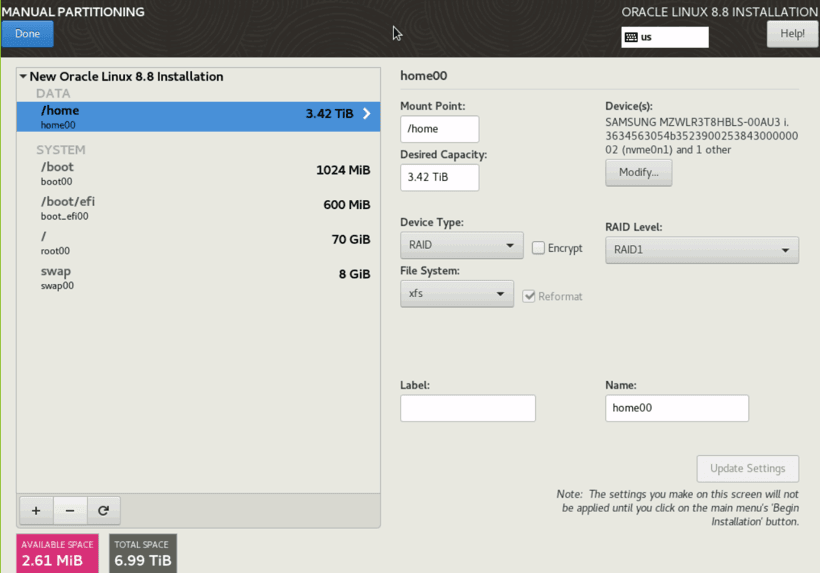Click the SYSTEM section heading
The height and width of the screenshot is (573, 820).
pyautogui.click(x=61, y=150)
